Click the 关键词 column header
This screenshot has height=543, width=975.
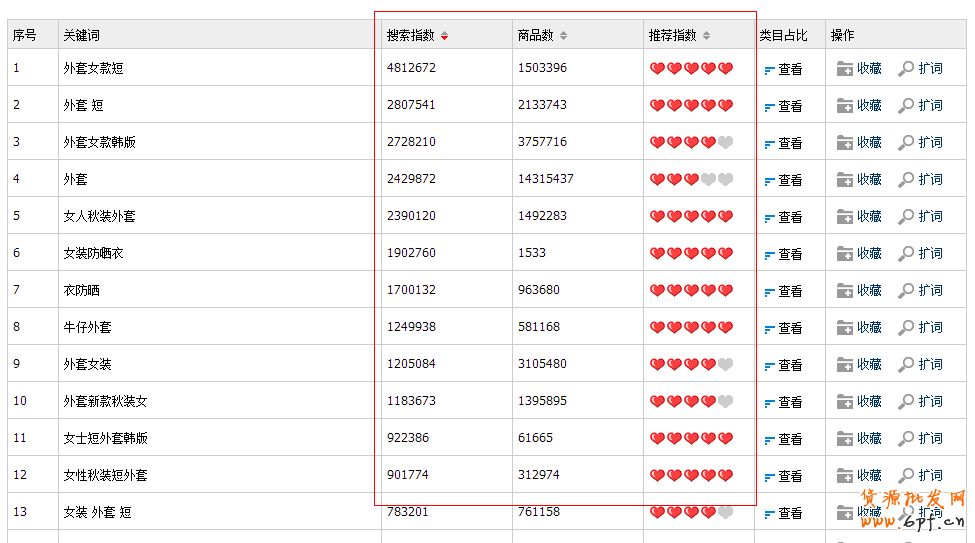pyautogui.click(x=81, y=35)
